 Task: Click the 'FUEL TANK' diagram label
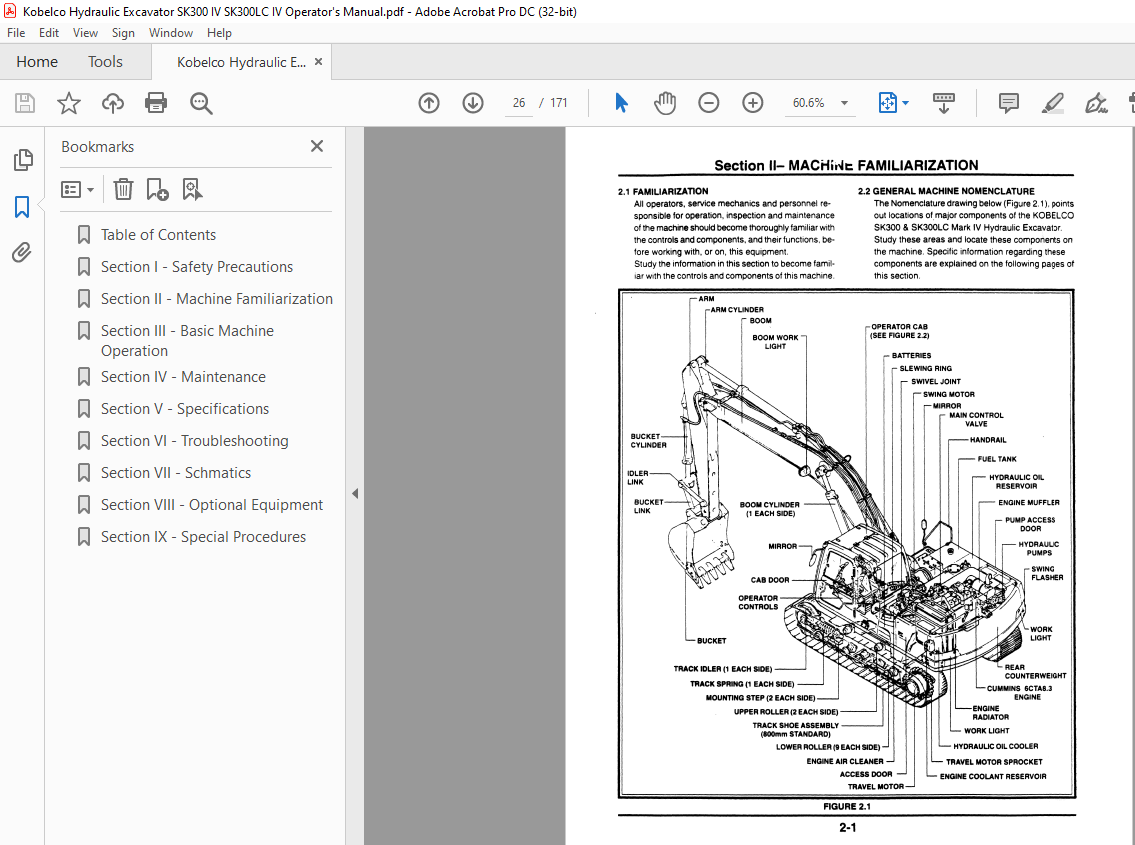pos(997,459)
